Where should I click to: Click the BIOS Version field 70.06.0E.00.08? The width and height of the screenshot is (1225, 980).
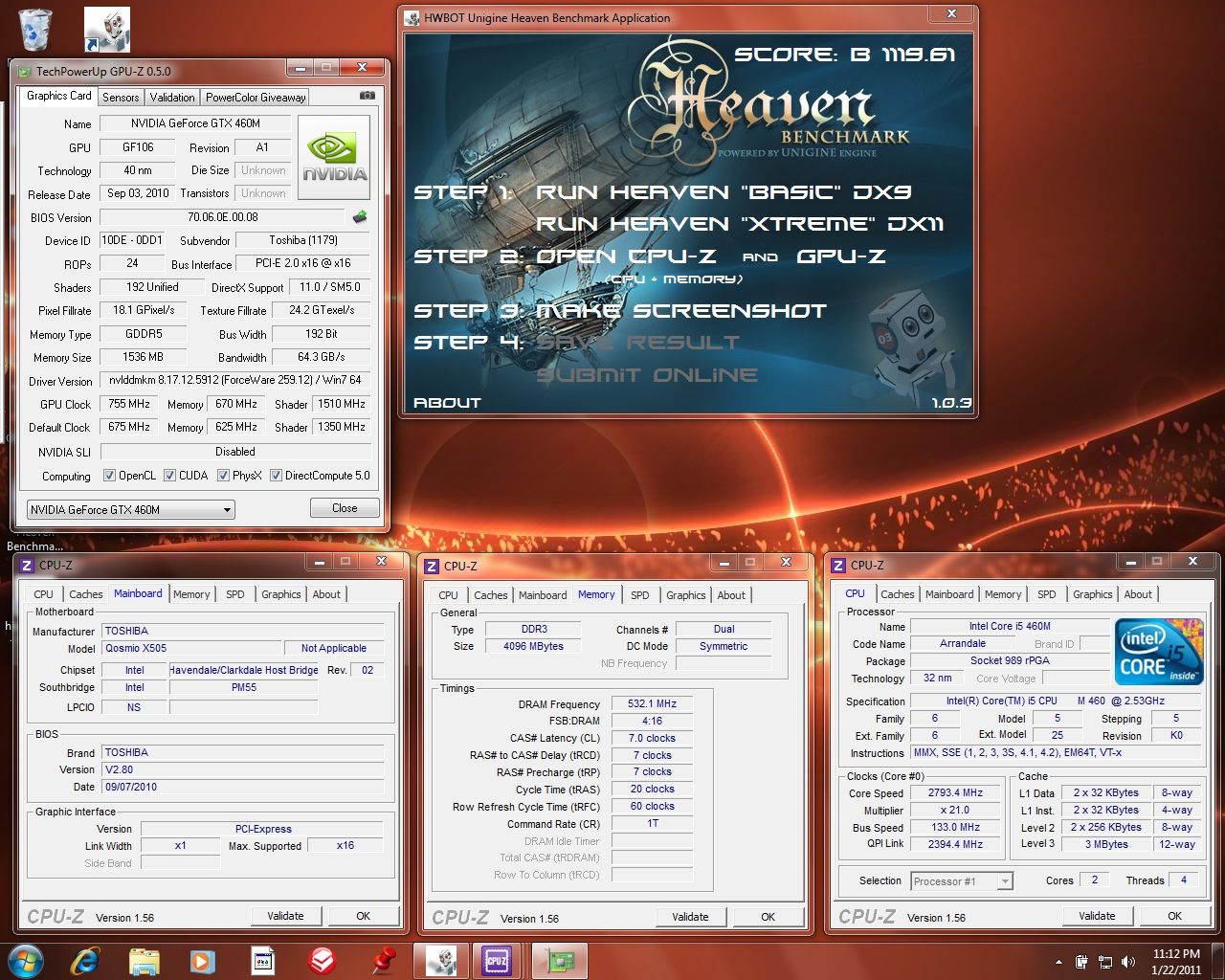(x=223, y=217)
